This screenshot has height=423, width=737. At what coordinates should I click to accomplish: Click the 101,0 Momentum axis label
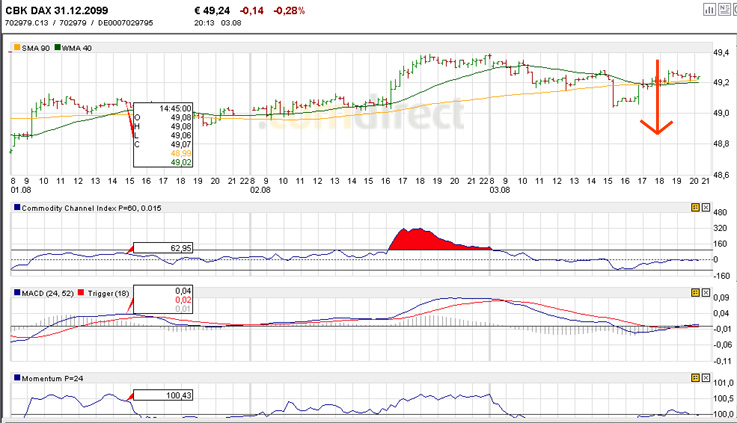click(x=723, y=383)
